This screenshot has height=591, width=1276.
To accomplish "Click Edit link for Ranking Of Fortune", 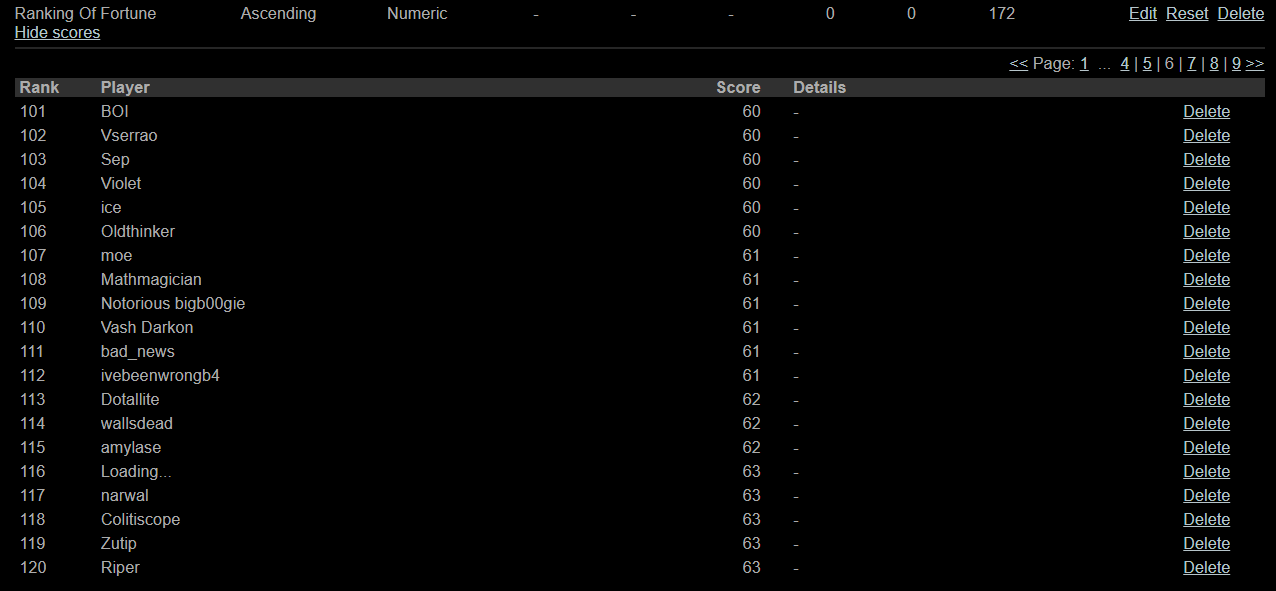I will coord(1143,14).
